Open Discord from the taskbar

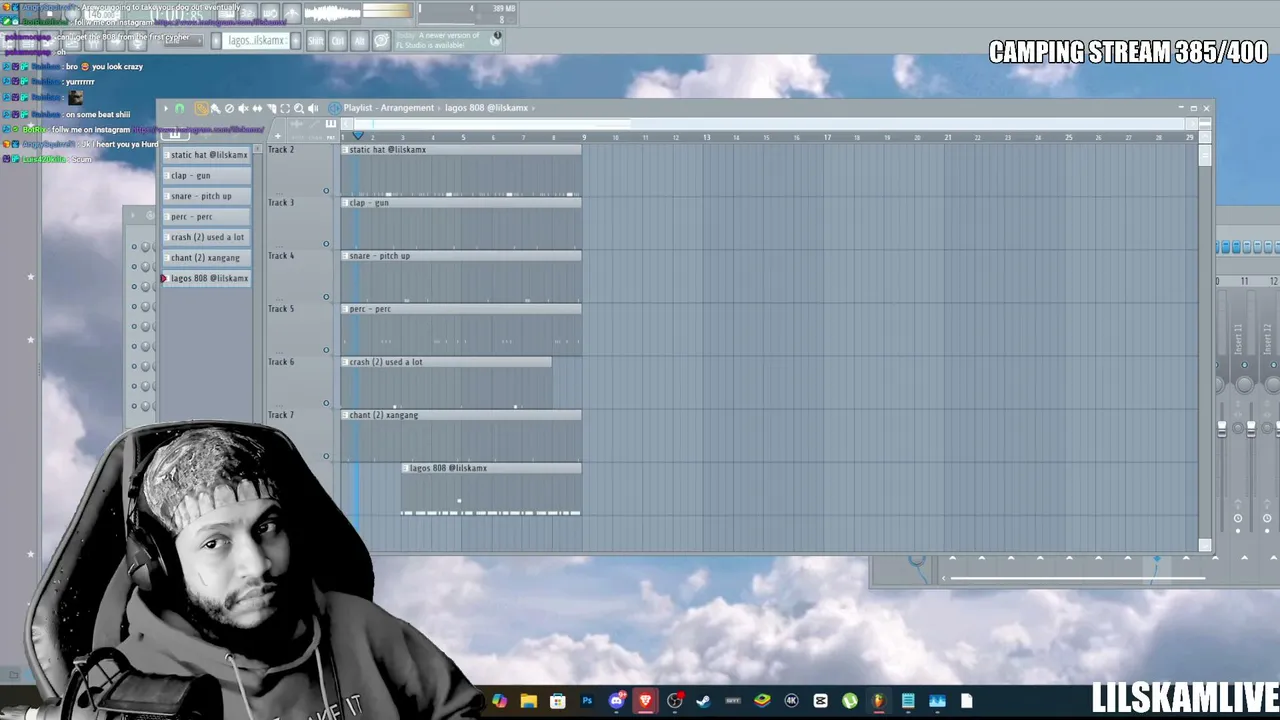coord(617,701)
